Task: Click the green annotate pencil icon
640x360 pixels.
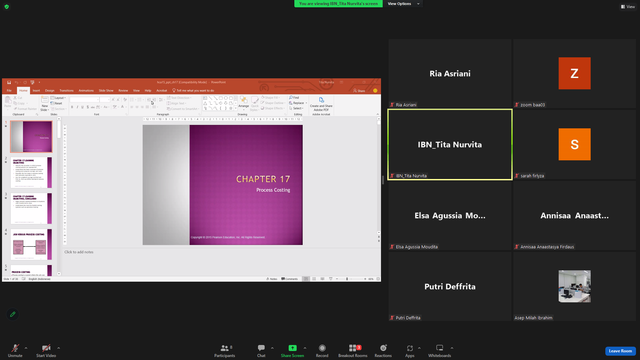Action: pyautogui.click(x=13, y=314)
